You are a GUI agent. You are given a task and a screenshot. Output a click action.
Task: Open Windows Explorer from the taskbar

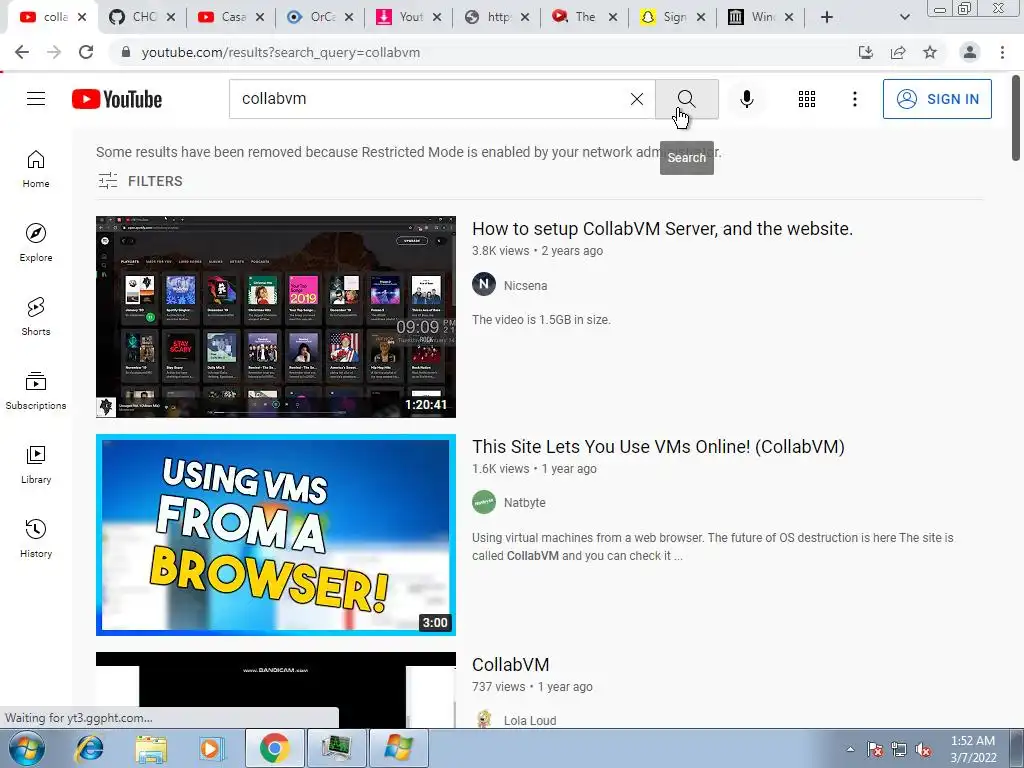tap(151, 748)
